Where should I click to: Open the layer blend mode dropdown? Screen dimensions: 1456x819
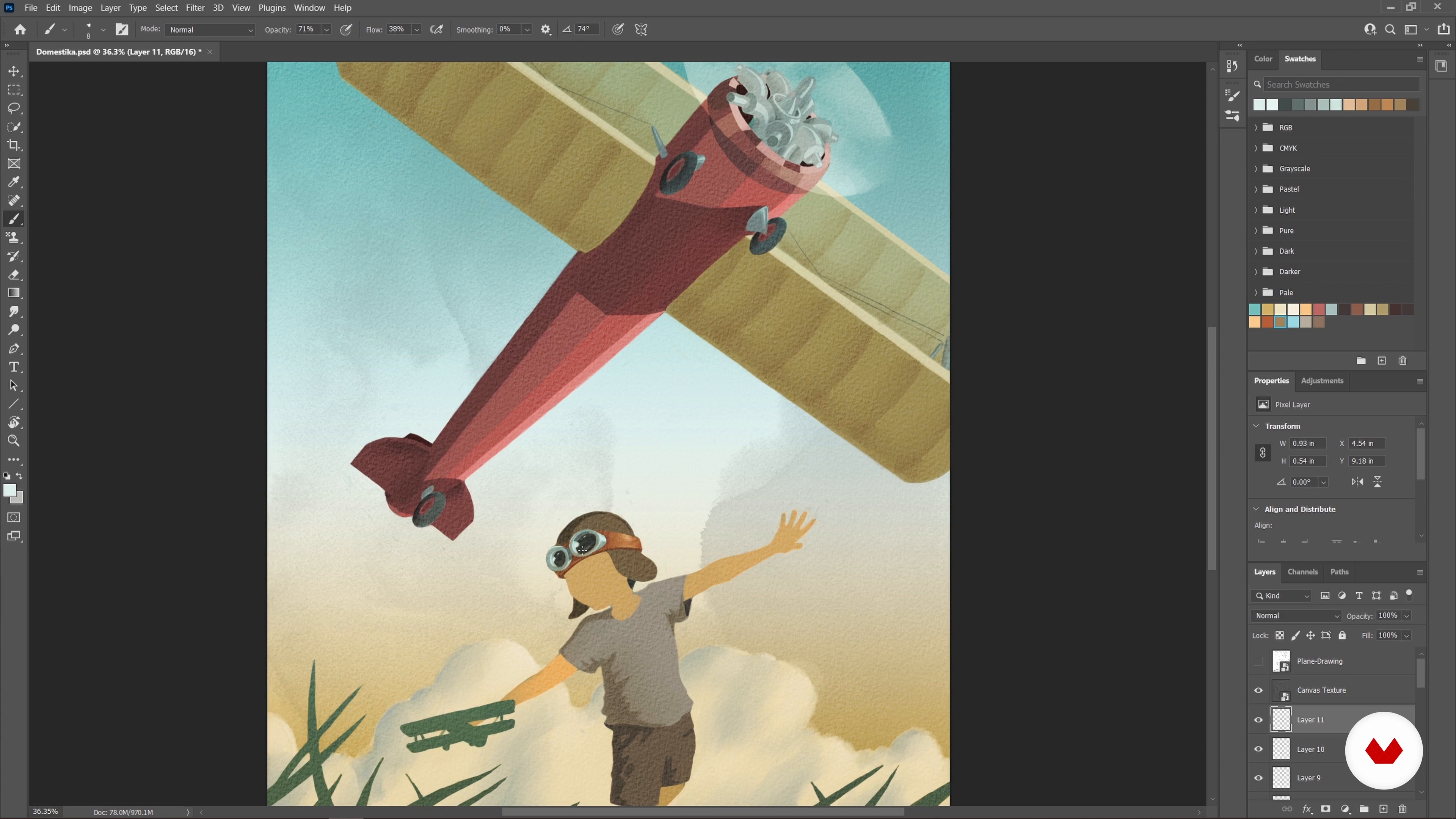[1296, 616]
